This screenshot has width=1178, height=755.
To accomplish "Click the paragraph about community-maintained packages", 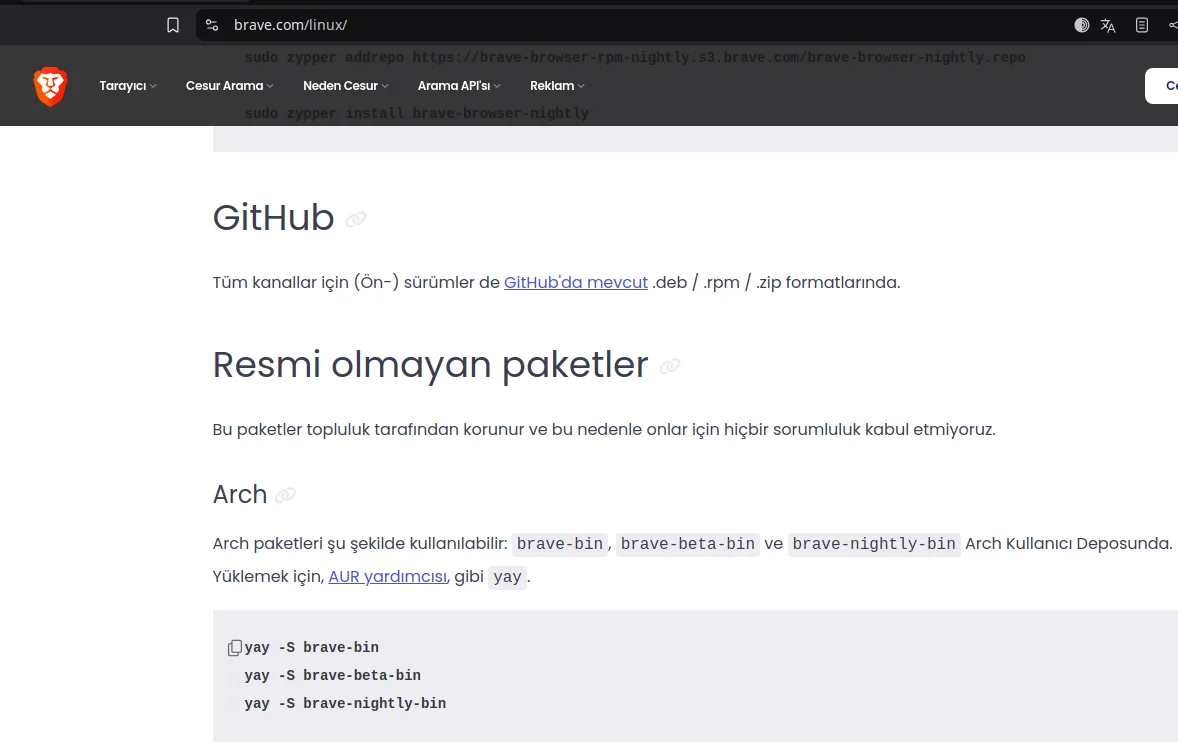I will (604, 430).
